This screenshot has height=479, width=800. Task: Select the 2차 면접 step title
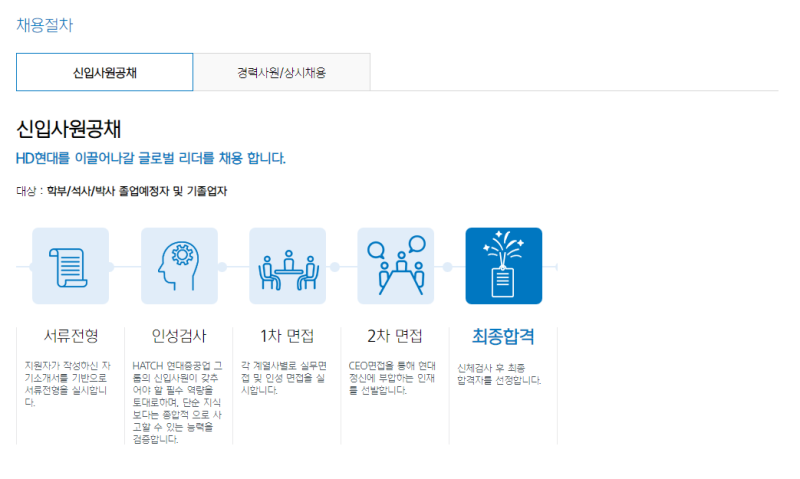(395, 335)
